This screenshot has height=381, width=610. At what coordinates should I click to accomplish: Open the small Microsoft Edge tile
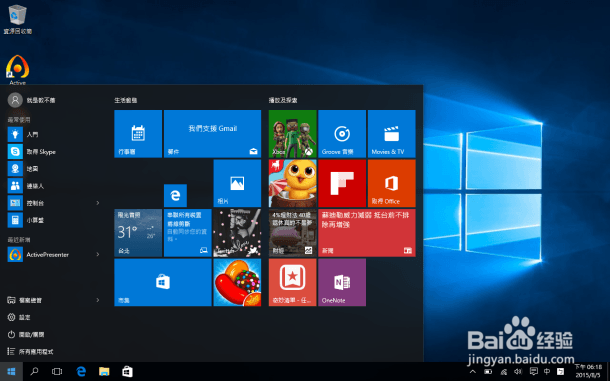(x=175, y=195)
